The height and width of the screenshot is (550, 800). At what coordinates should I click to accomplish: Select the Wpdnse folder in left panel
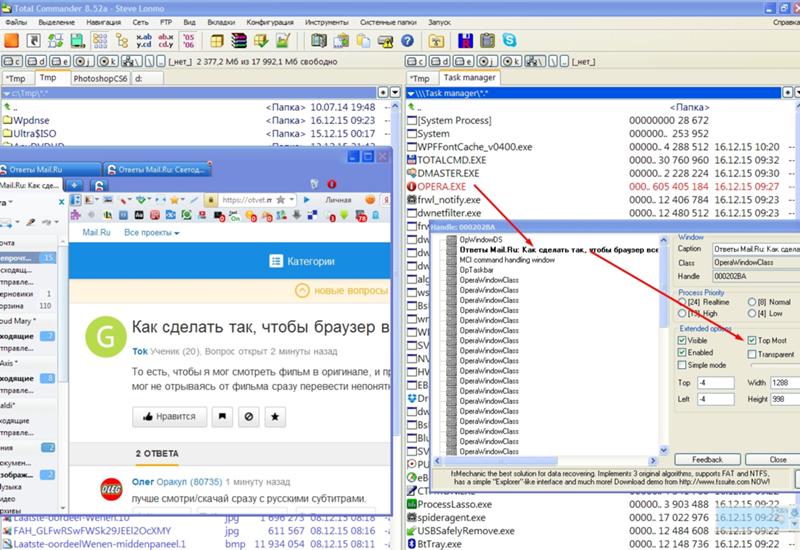point(31,120)
